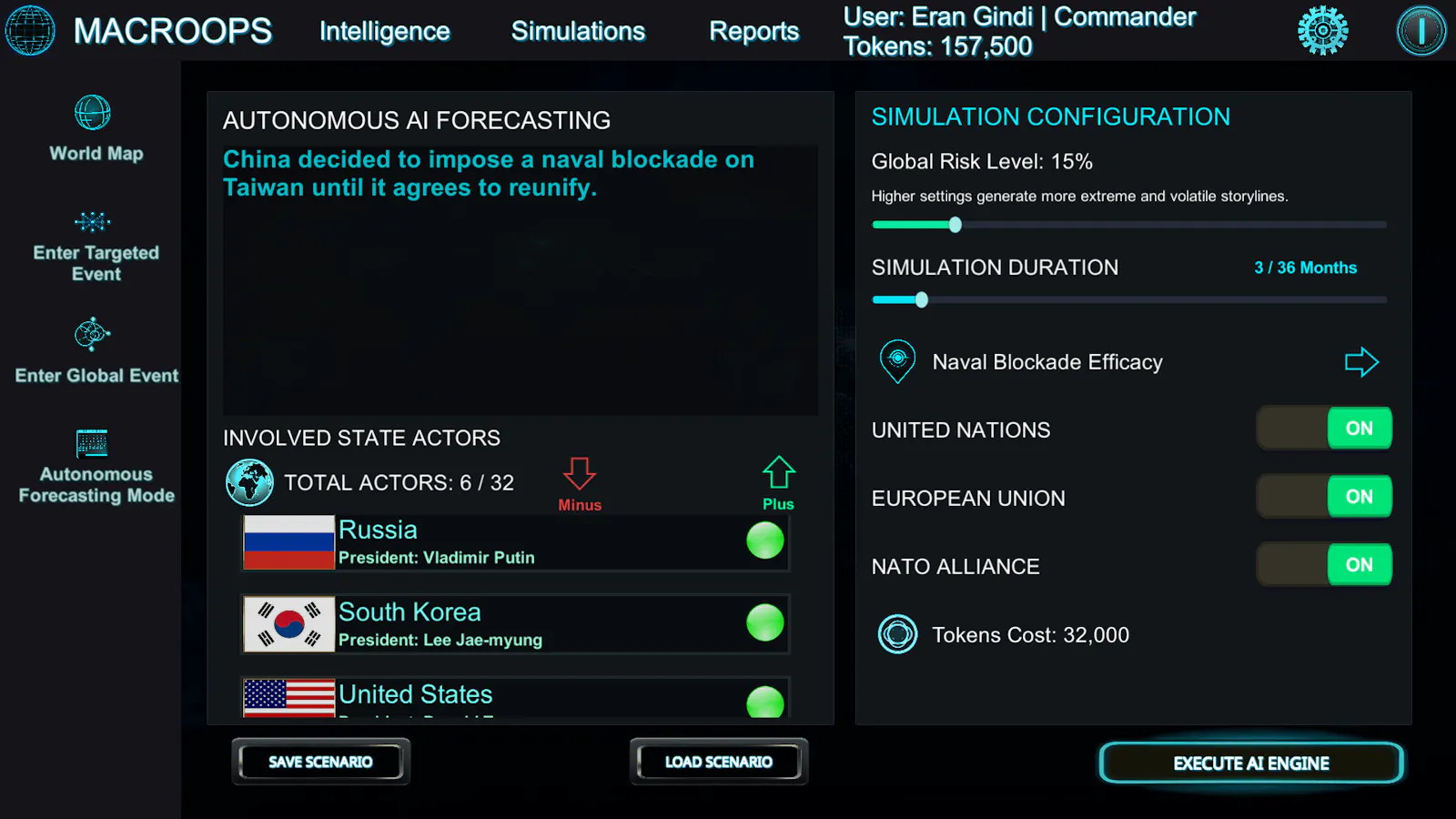1456x819 pixels.
Task: Select Enter Global Event icon
Action: point(93,335)
